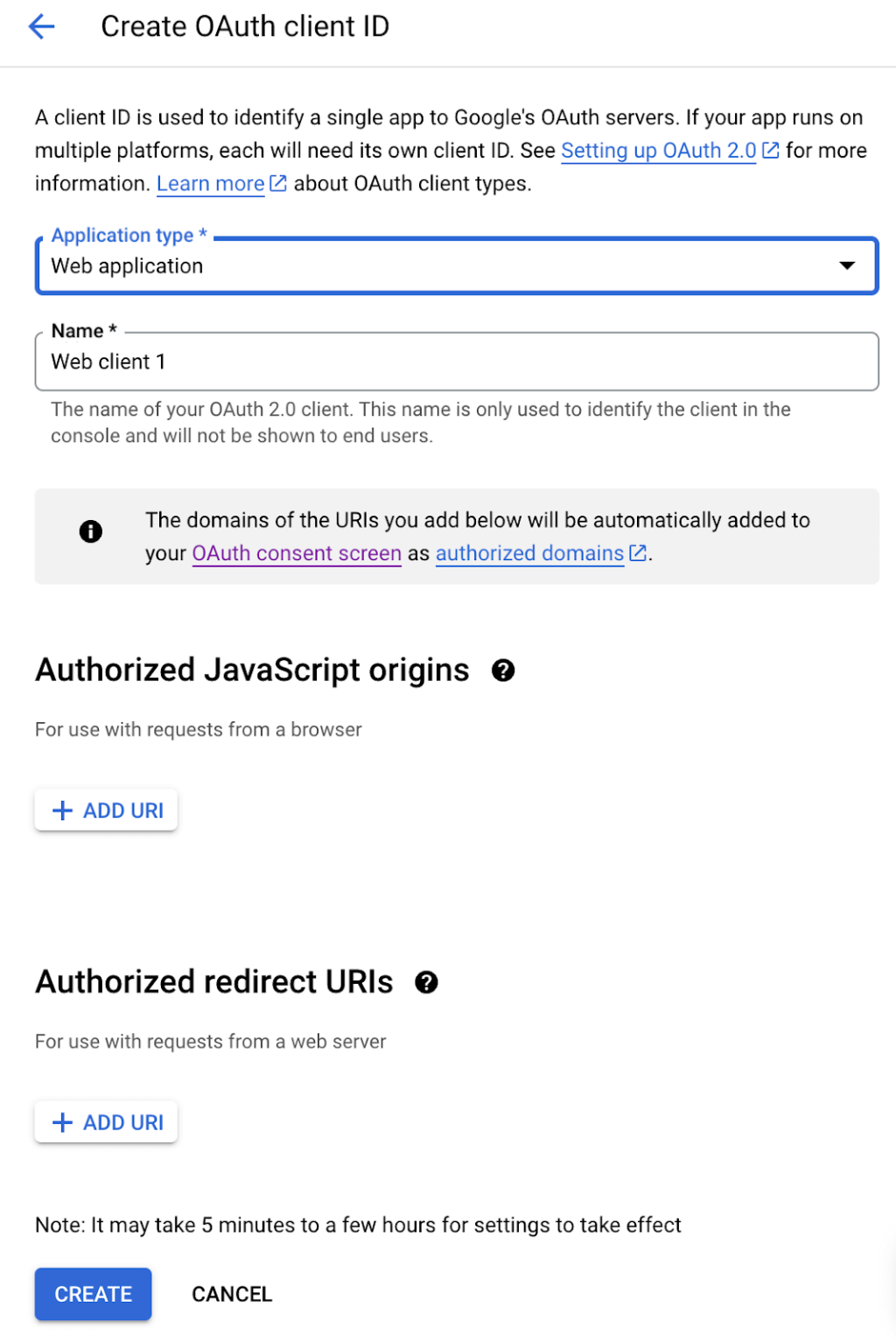This screenshot has height=1342, width=896.
Task: Click the external link icon next to authorized domains
Action: [638, 552]
